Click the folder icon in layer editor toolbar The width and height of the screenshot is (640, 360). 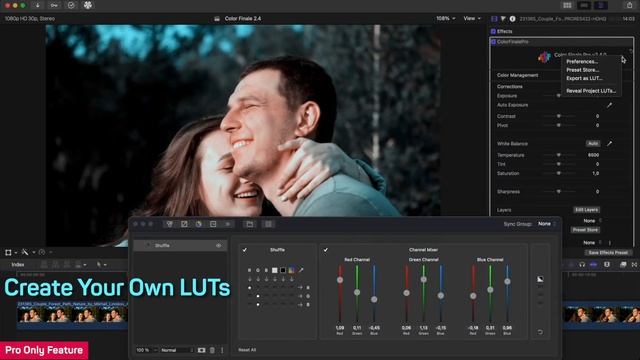(249, 224)
